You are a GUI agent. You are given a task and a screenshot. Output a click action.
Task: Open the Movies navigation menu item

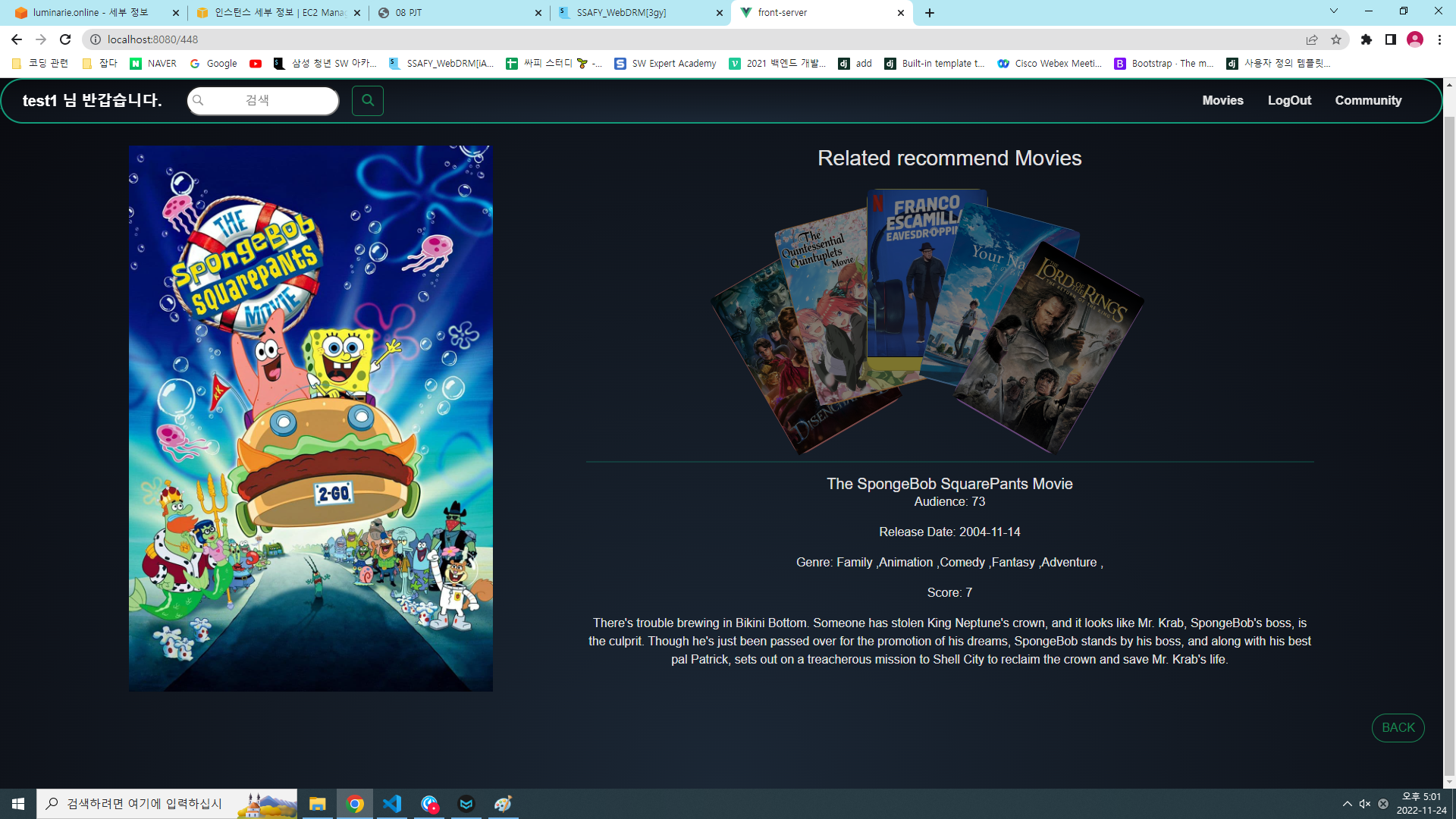tap(1222, 100)
